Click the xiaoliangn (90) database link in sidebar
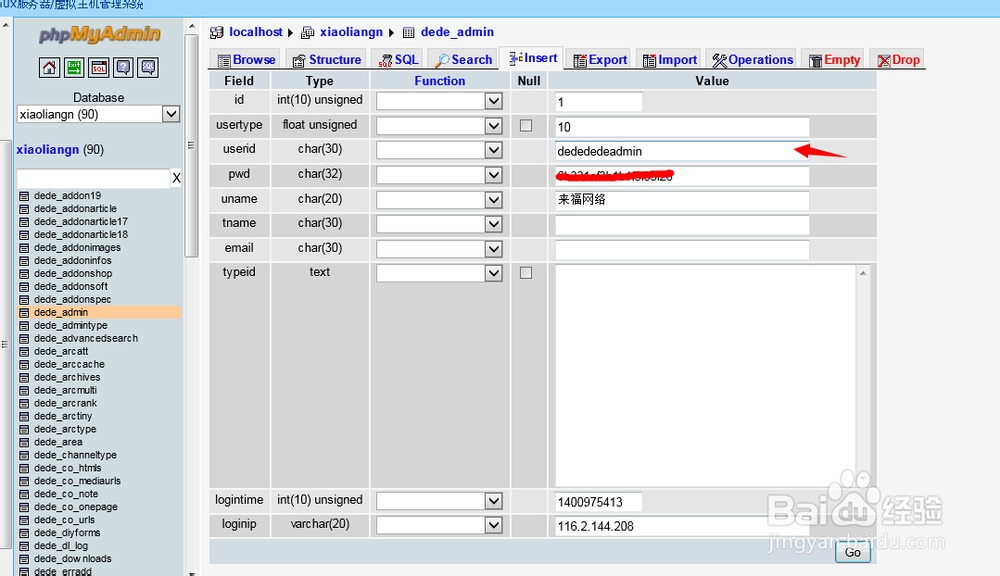1000x576 pixels. (60, 149)
